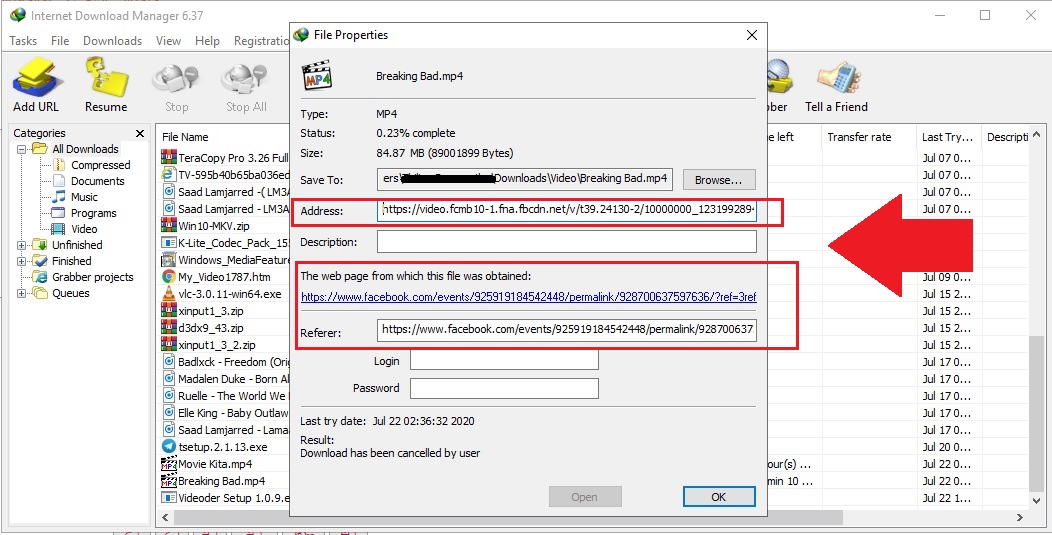Screen dimensions: 1052x535
Task: Select the Breaking Bad.mp4 row in list
Action: (225, 481)
